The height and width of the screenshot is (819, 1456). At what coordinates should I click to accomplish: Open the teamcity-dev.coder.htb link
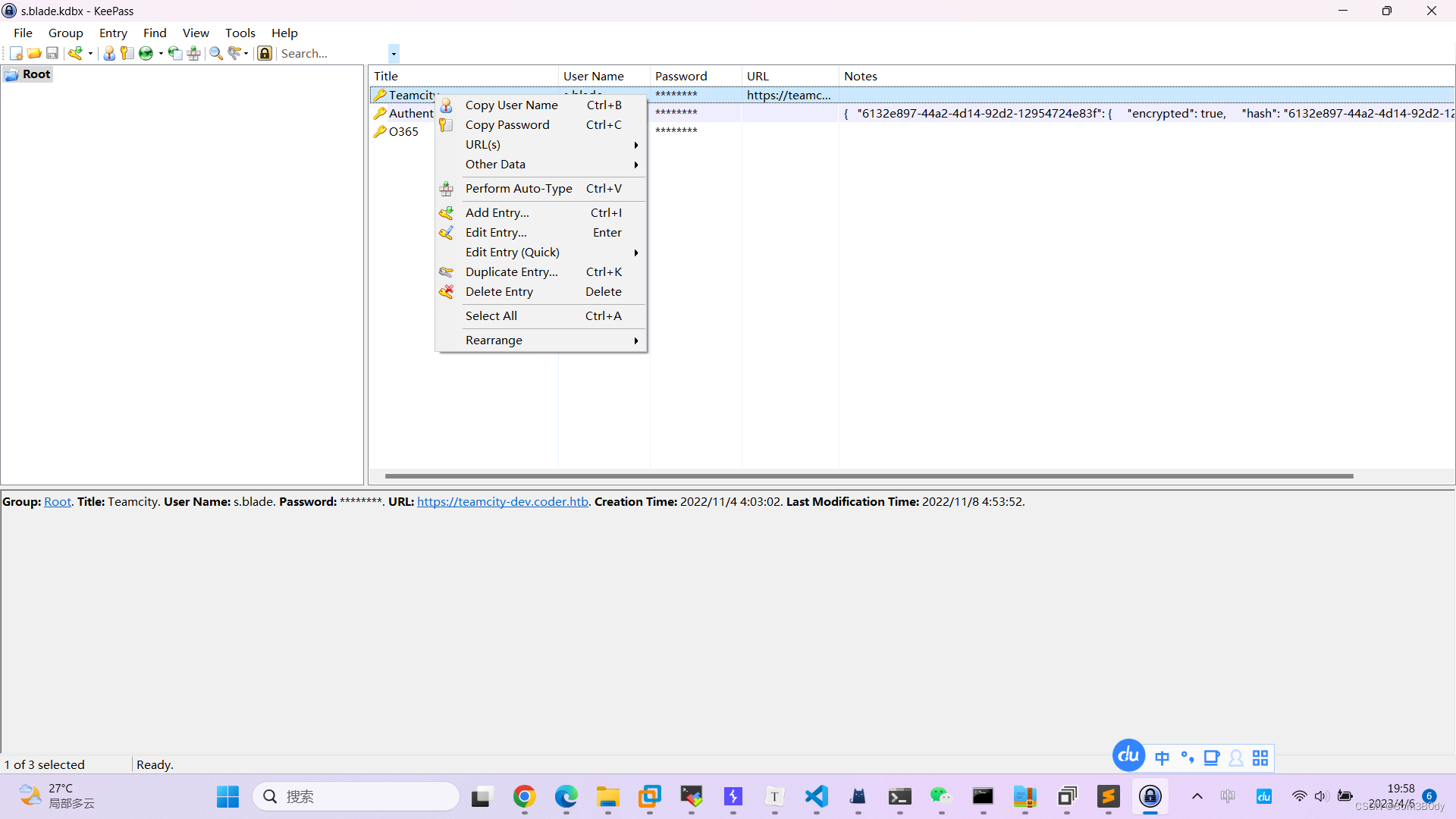click(x=503, y=501)
